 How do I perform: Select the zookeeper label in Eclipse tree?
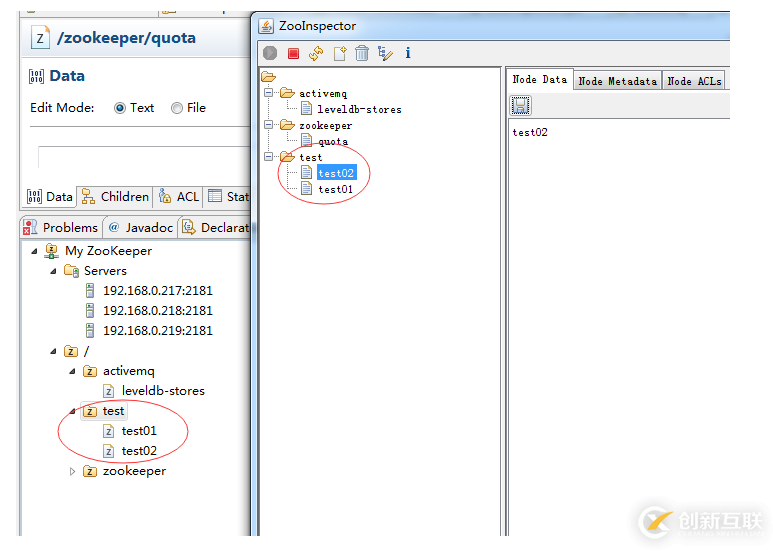[x=134, y=471]
